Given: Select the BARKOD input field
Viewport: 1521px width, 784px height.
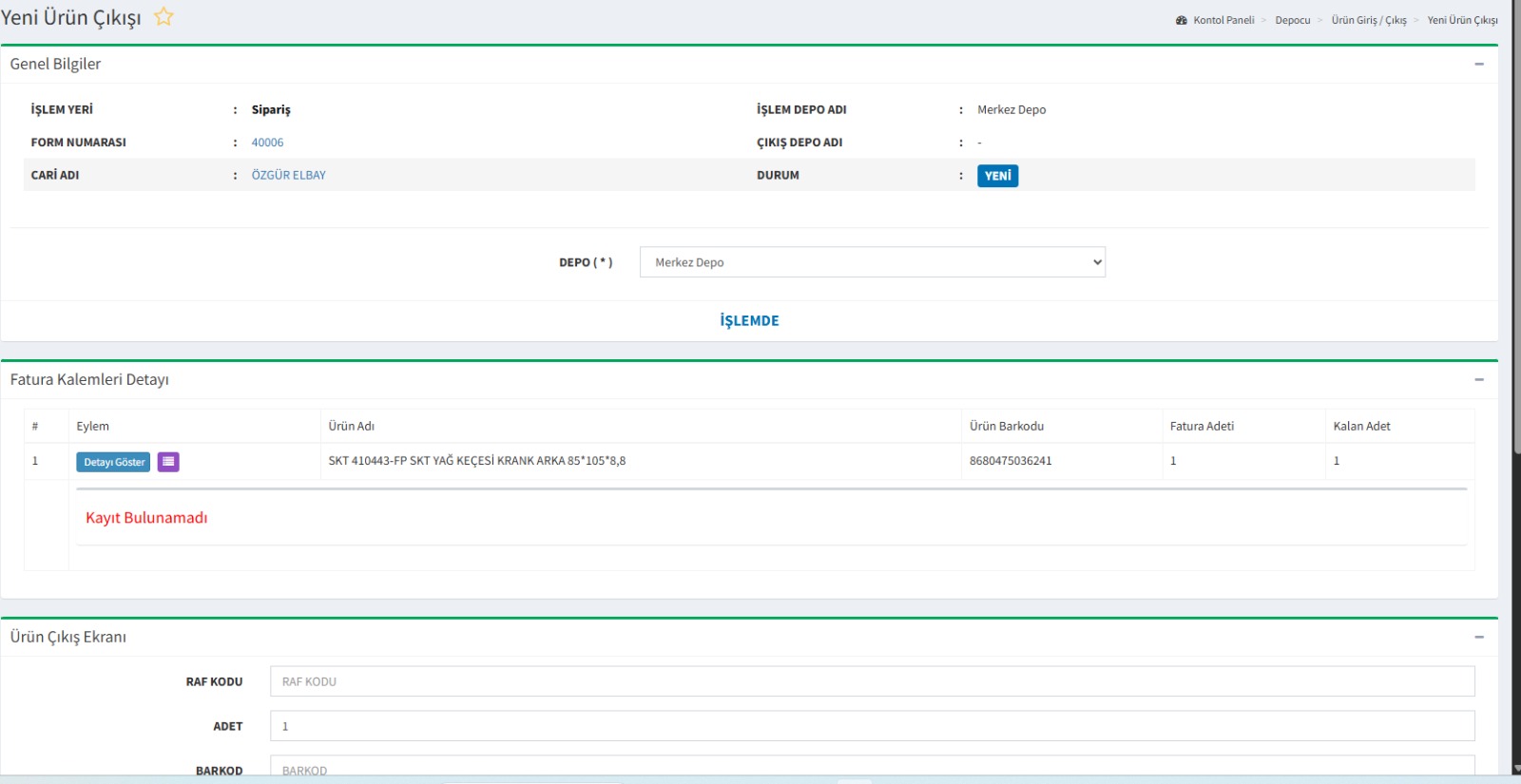Looking at the screenshot, I should click(872, 768).
